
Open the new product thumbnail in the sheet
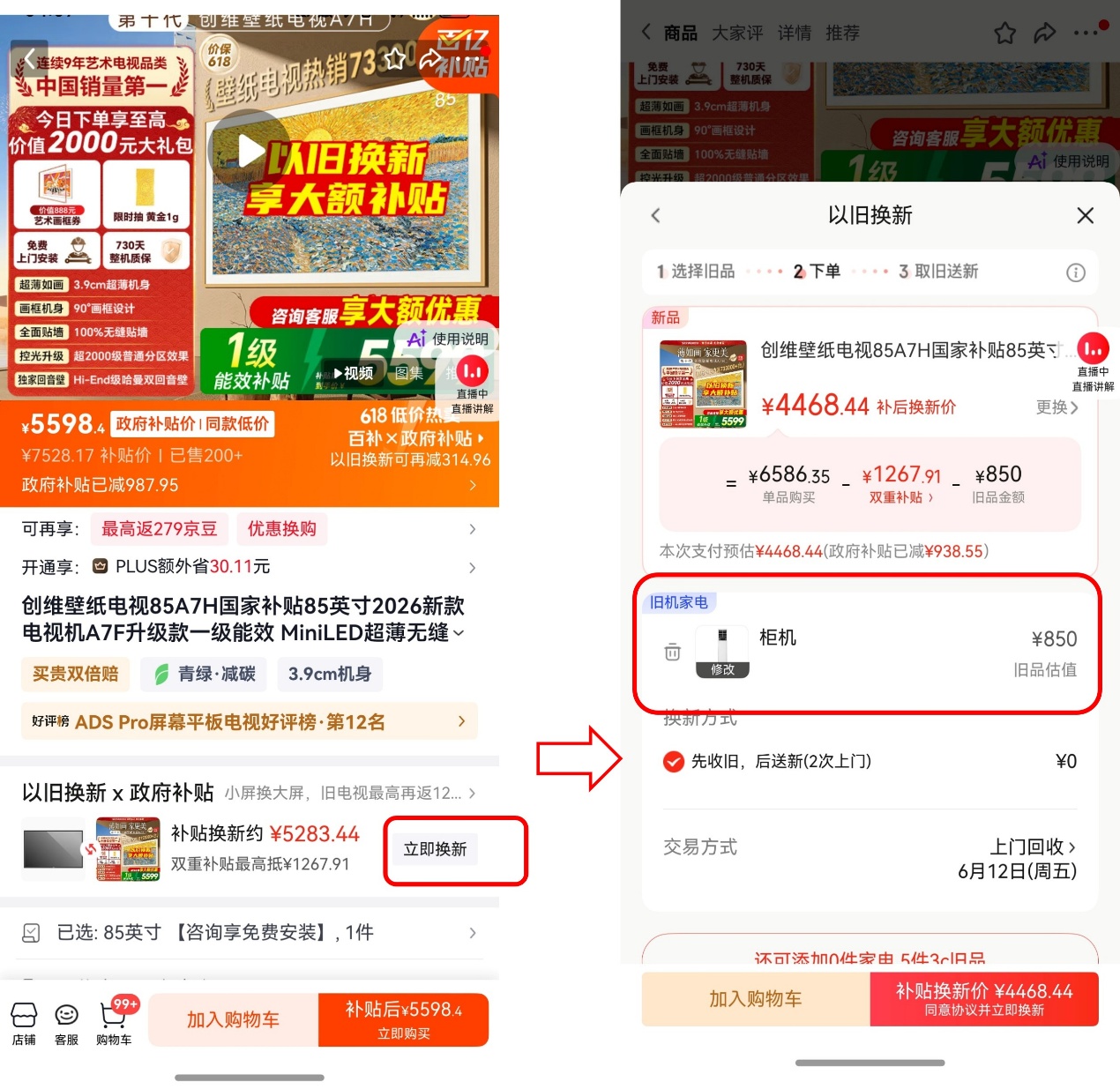[704, 384]
